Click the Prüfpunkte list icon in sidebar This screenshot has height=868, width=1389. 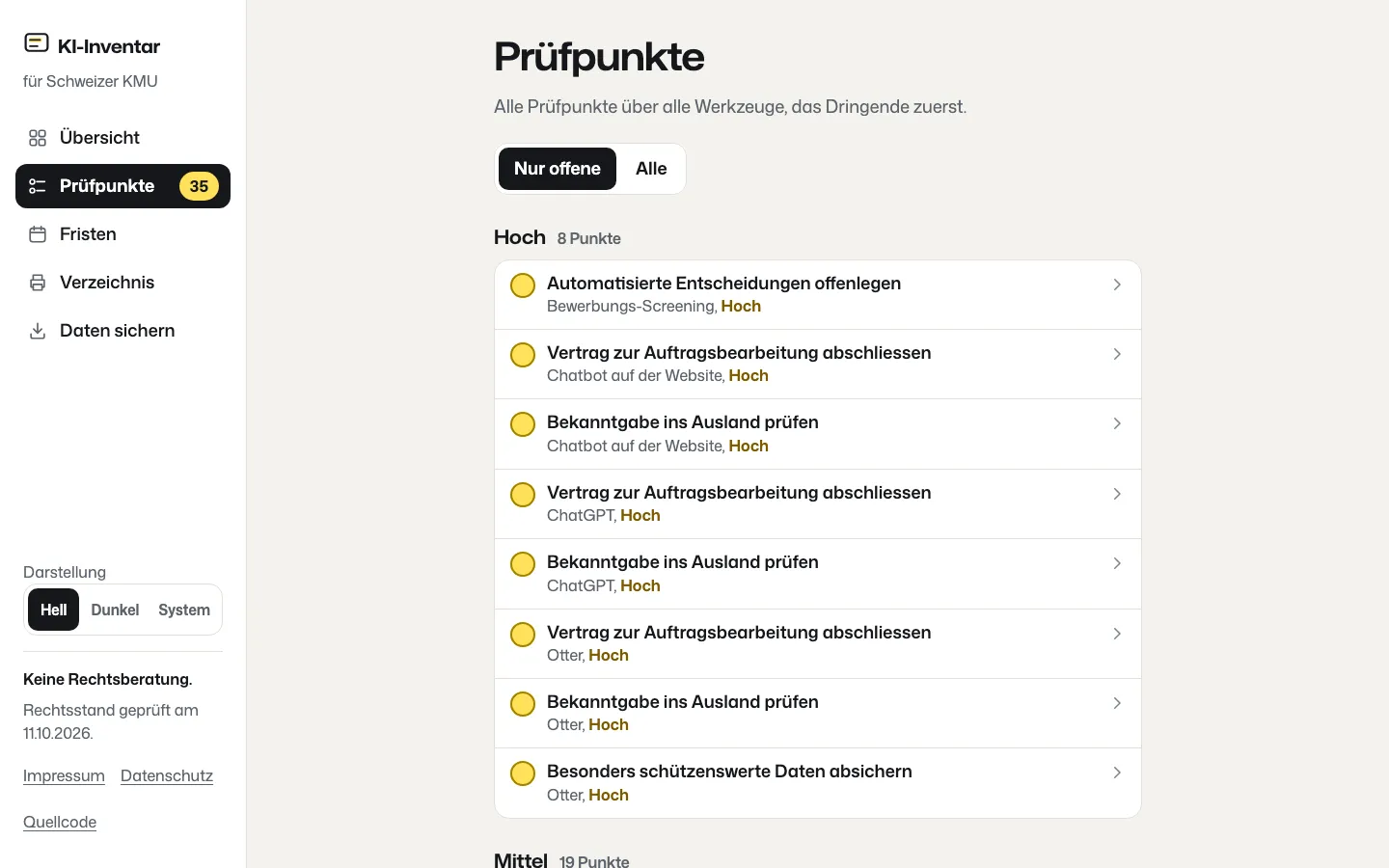point(38,186)
